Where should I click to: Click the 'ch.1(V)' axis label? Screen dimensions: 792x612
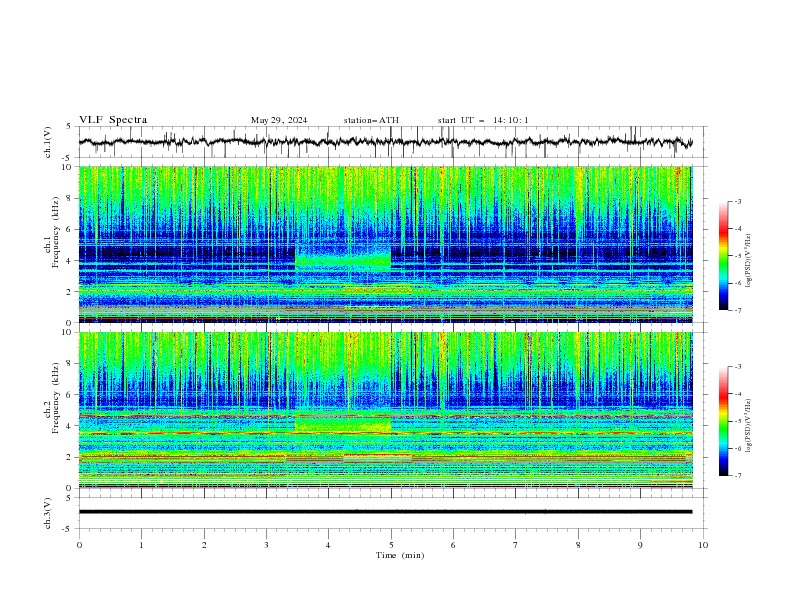(48, 142)
